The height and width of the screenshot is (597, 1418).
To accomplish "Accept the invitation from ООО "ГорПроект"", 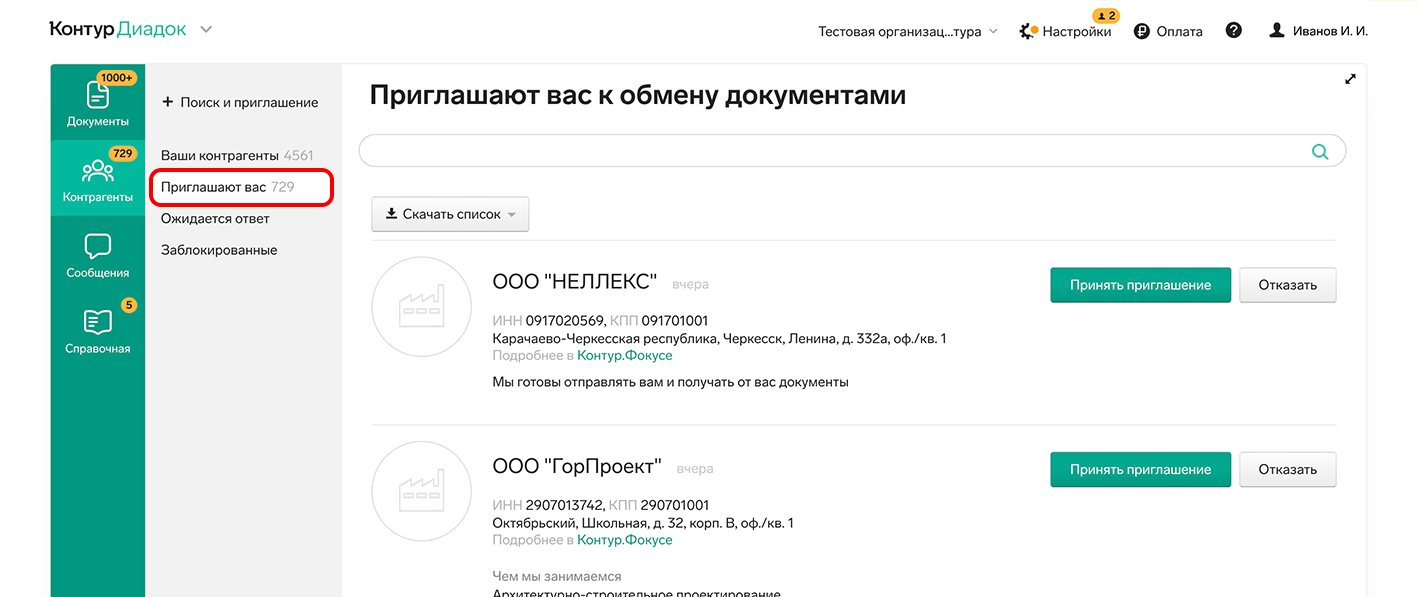I will [1140, 469].
